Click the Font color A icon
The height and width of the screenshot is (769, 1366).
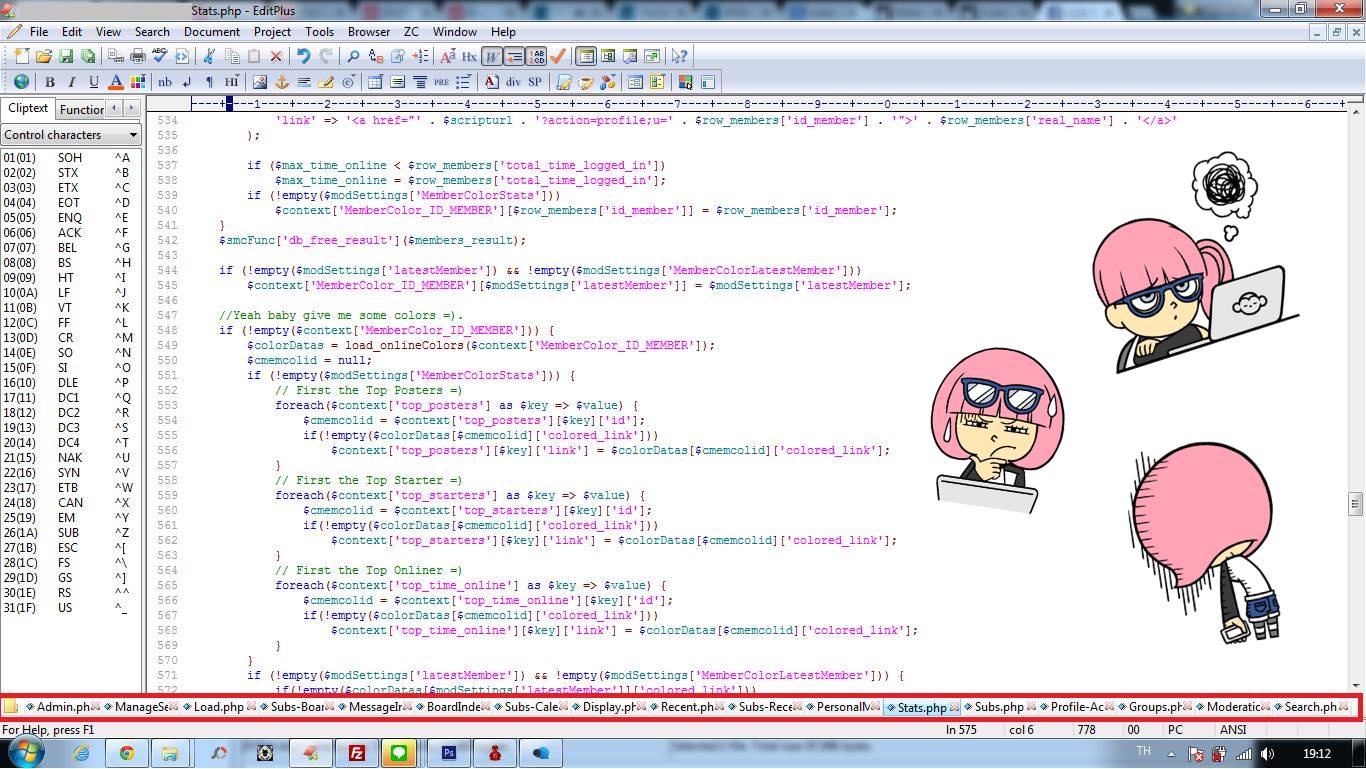(116, 82)
